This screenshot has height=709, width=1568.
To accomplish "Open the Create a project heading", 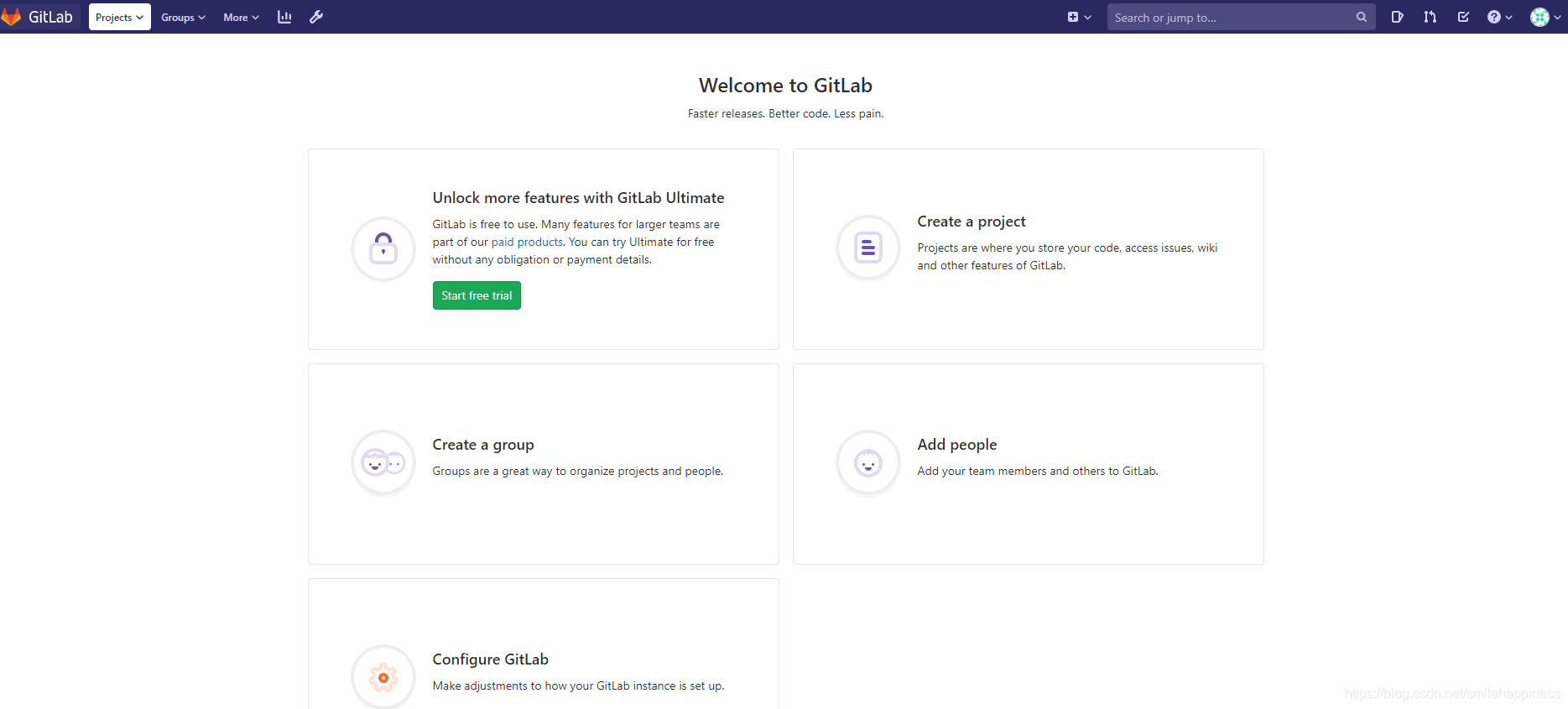I will tap(972, 222).
